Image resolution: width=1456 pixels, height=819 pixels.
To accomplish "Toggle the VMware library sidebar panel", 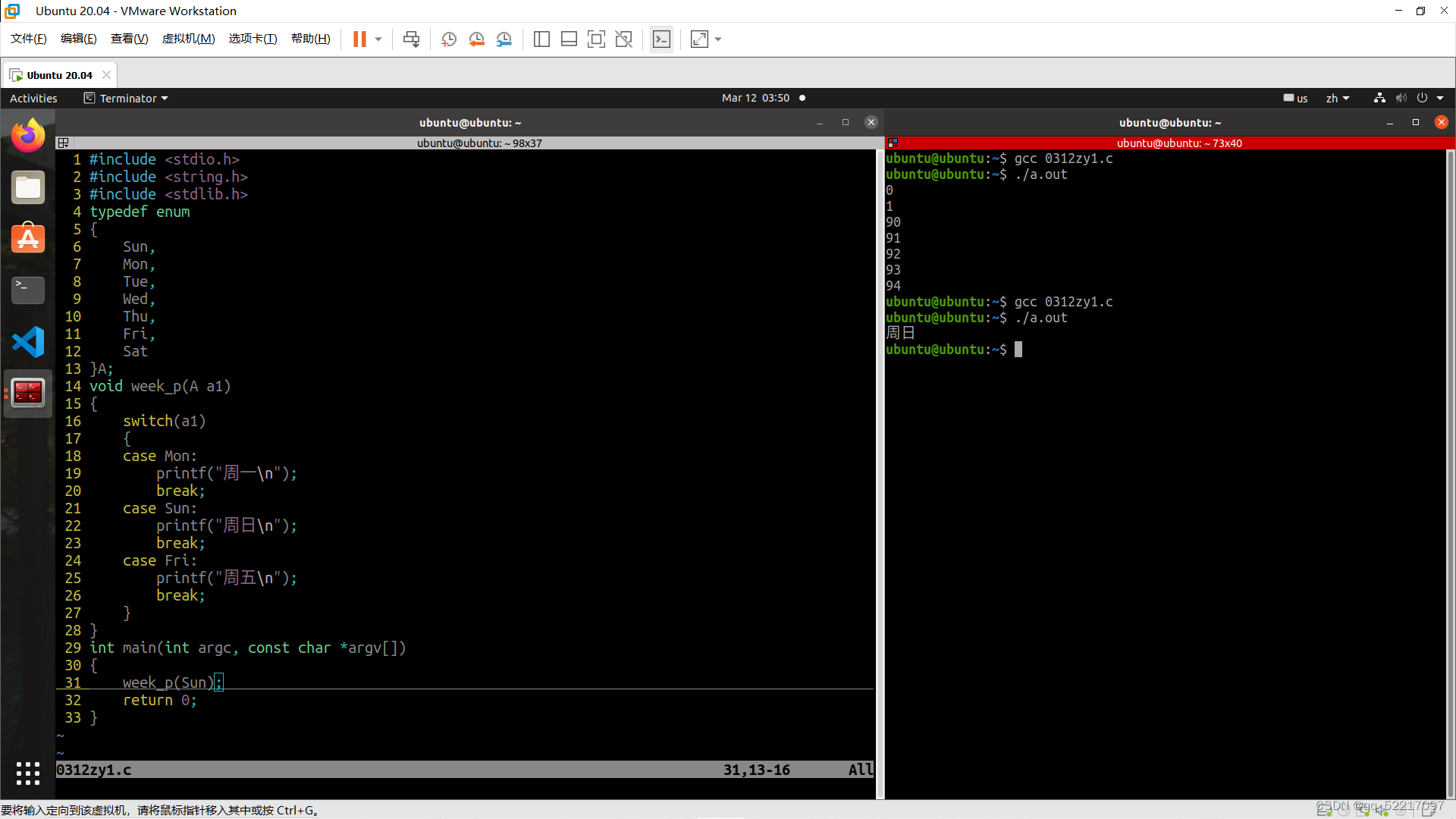I will point(541,39).
